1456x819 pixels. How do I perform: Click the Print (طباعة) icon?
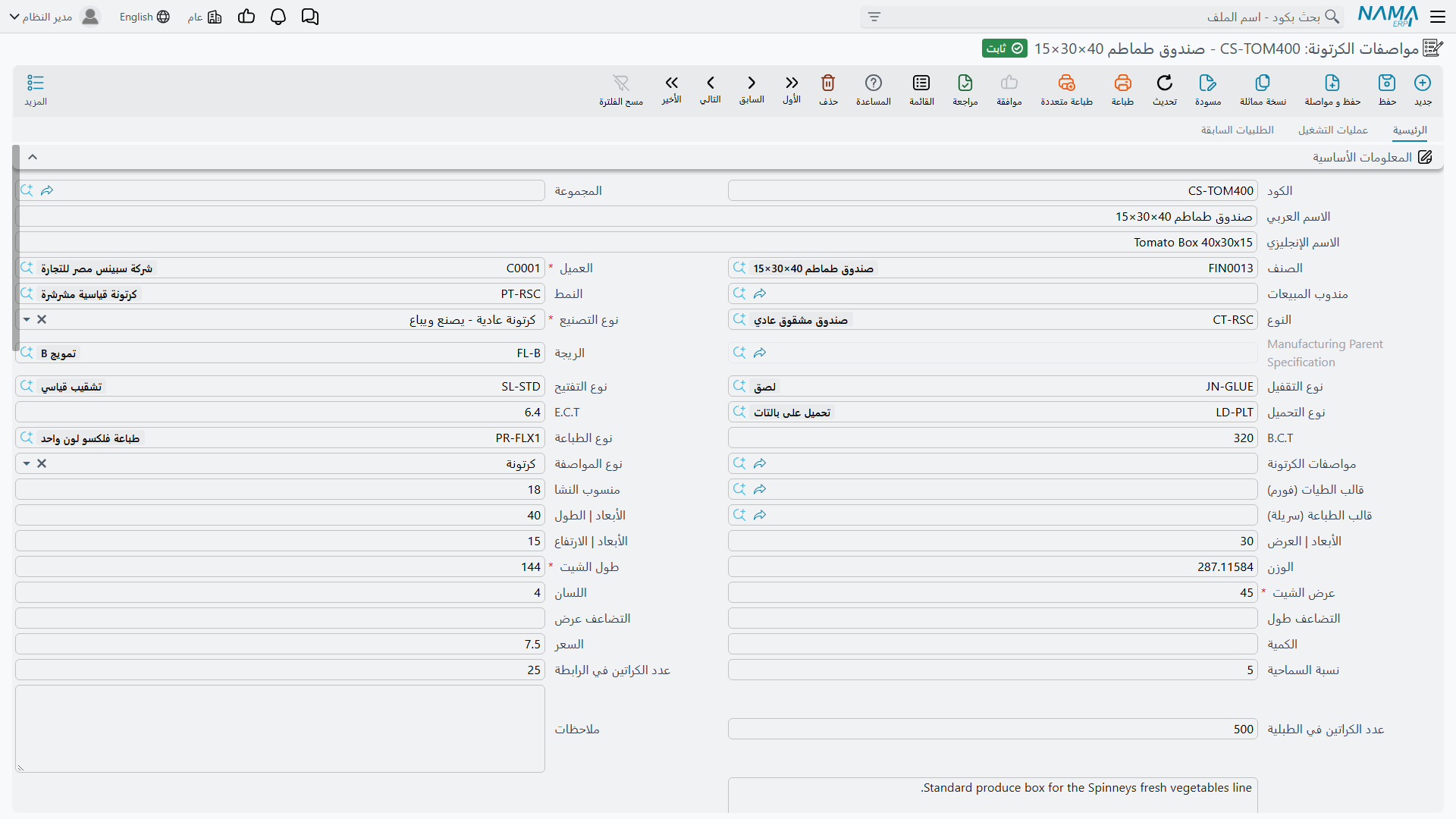click(1123, 83)
